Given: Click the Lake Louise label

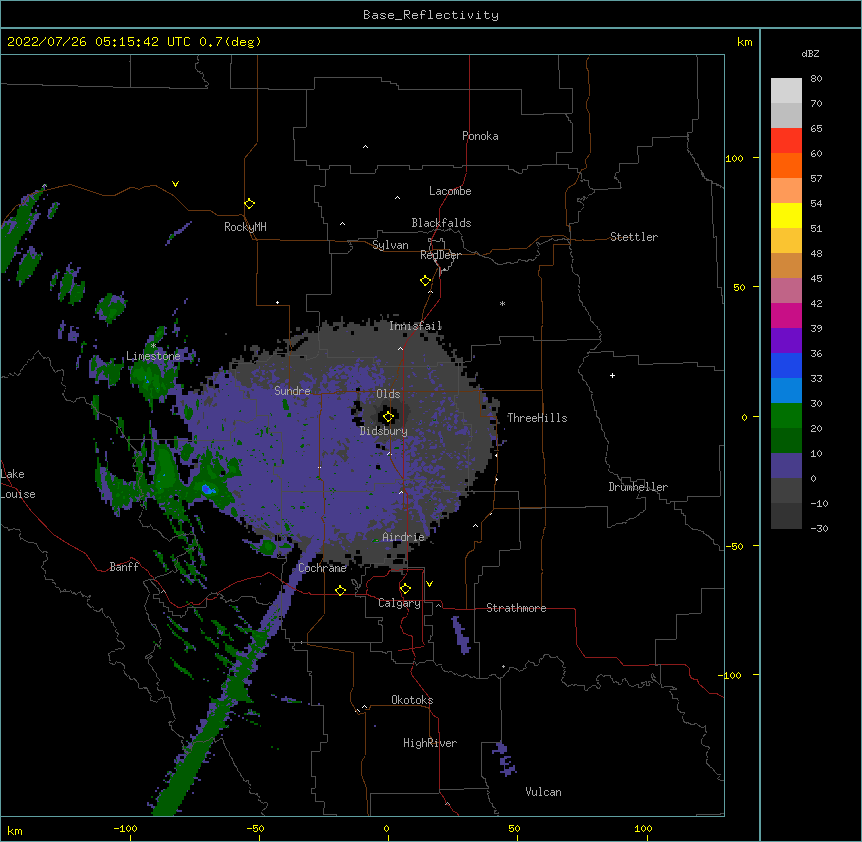Looking at the screenshot, I should [18, 484].
